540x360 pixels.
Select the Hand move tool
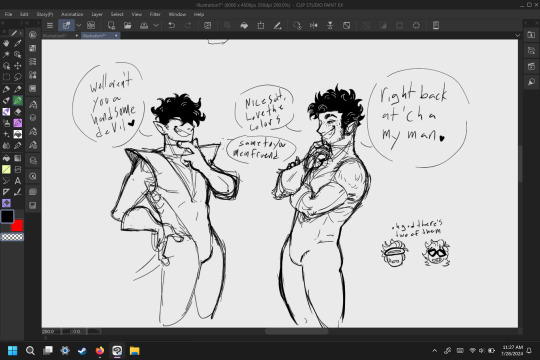(6, 43)
